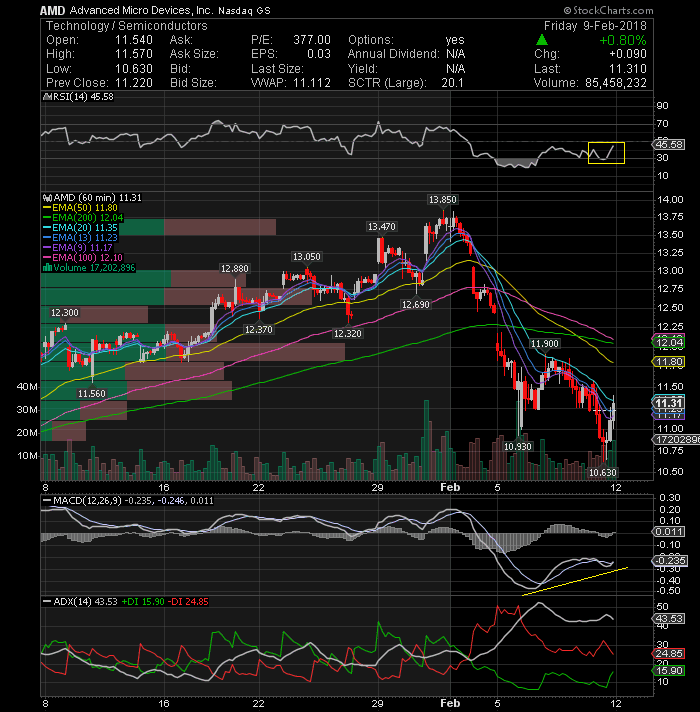This screenshot has width=700, height=712.
Task: Click the 'Nasdaq GS' exchange label
Action: [x=244, y=10]
